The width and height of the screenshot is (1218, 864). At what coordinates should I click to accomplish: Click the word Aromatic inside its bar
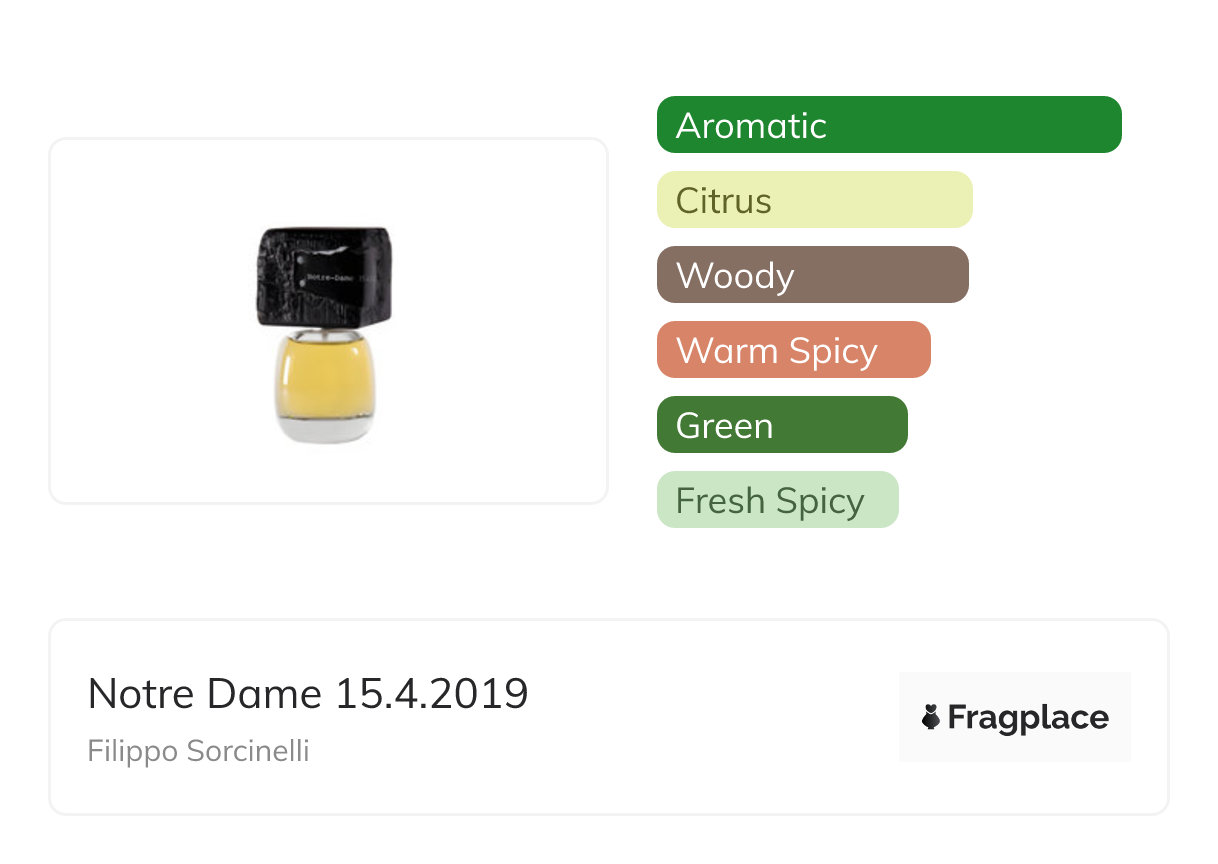click(751, 126)
